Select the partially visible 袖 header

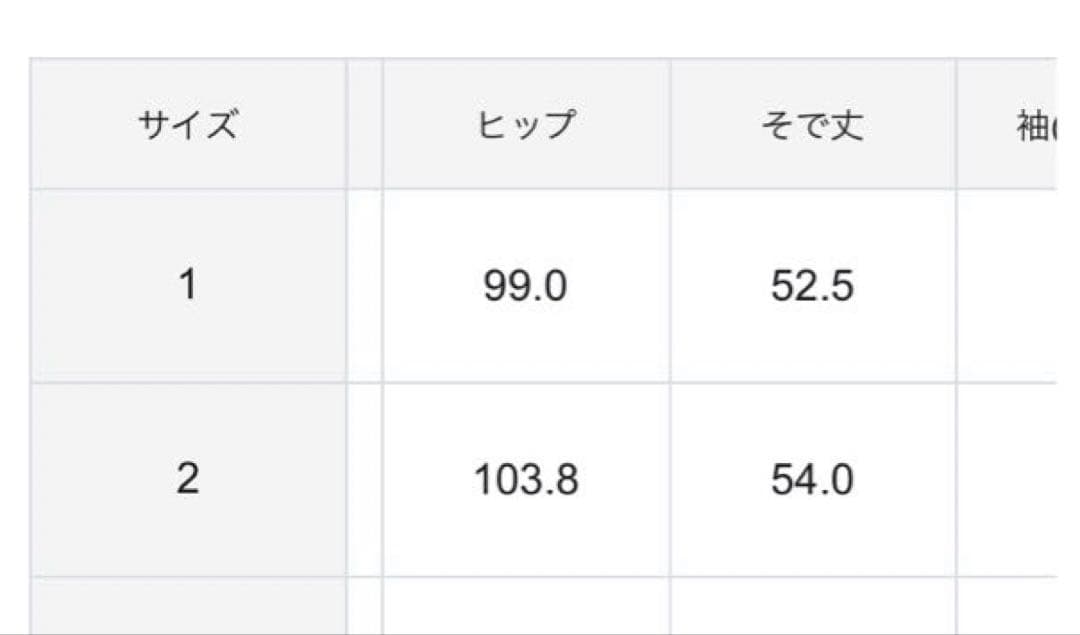click(1030, 126)
